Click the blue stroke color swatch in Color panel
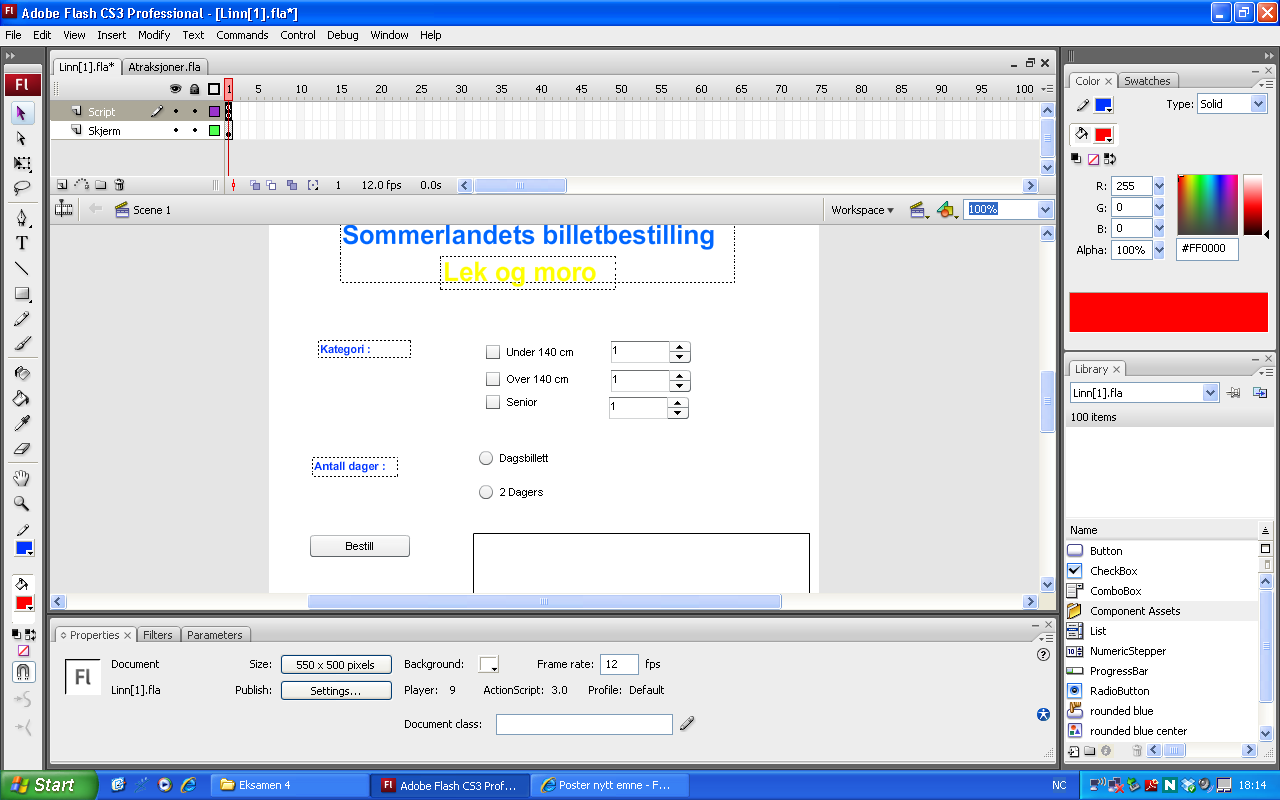The width and height of the screenshot is (1280, 800). 1103,105
